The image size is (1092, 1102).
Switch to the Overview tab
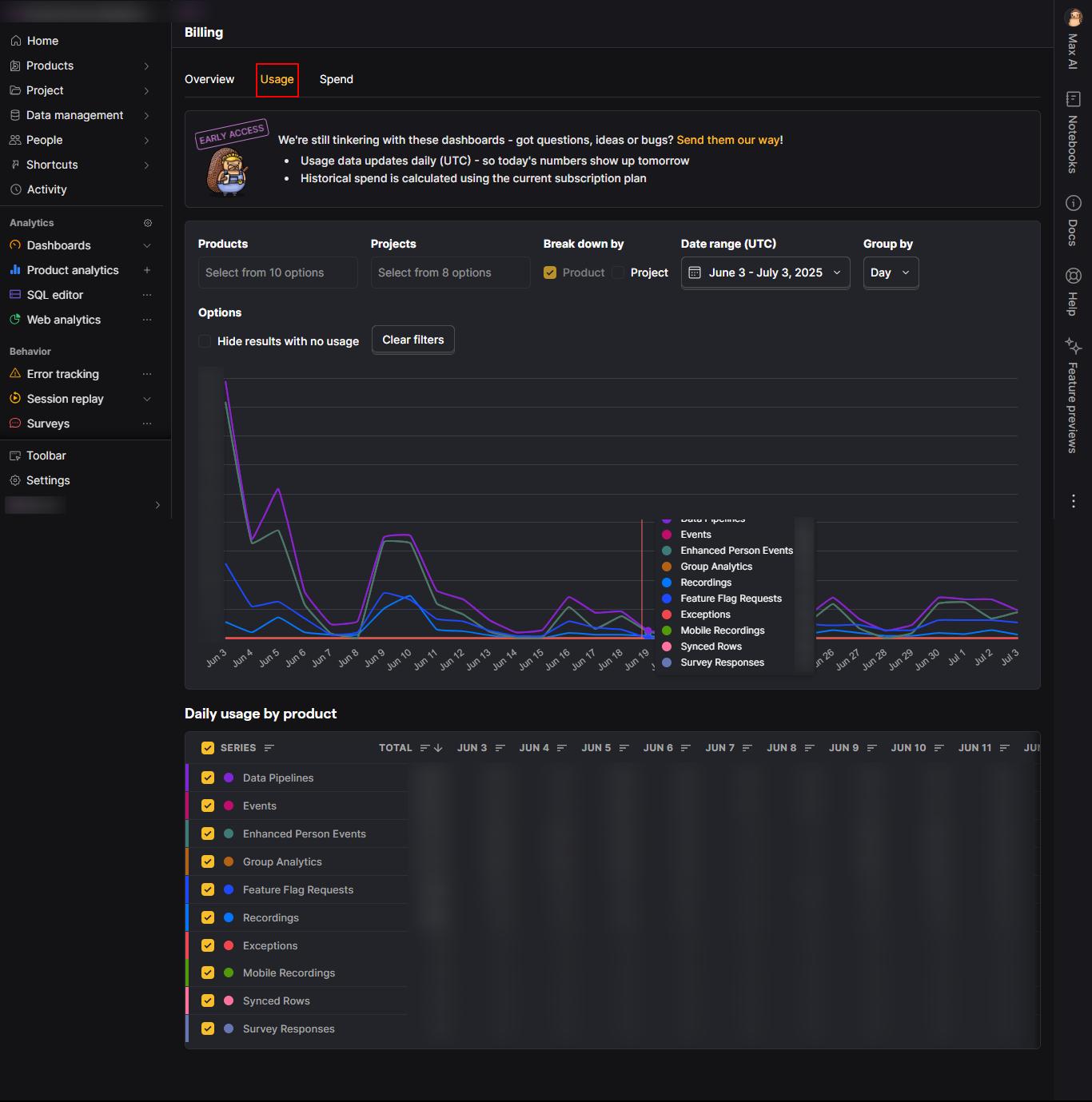click(209, 79)
